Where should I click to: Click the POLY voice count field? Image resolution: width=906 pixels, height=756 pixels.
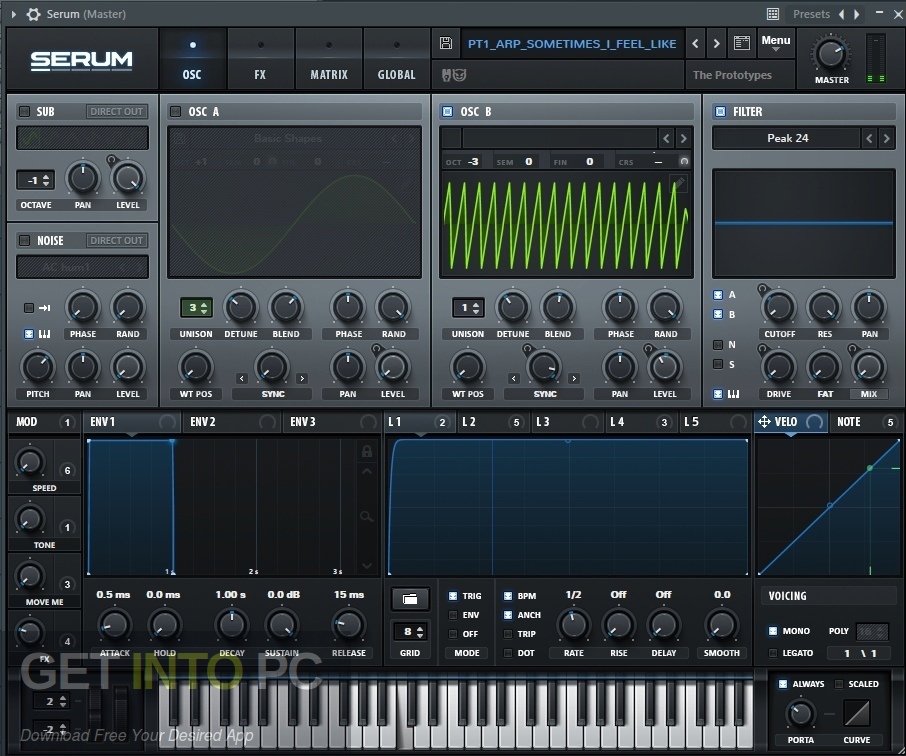pyautogui.click(x=871, y=631)
